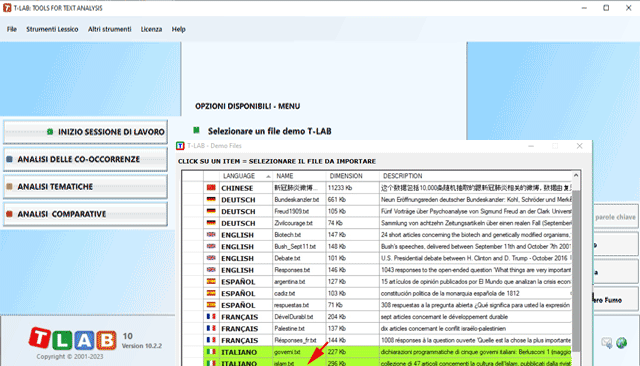
Task: Open the Strumenti Lessico menu
Action: 52,29
